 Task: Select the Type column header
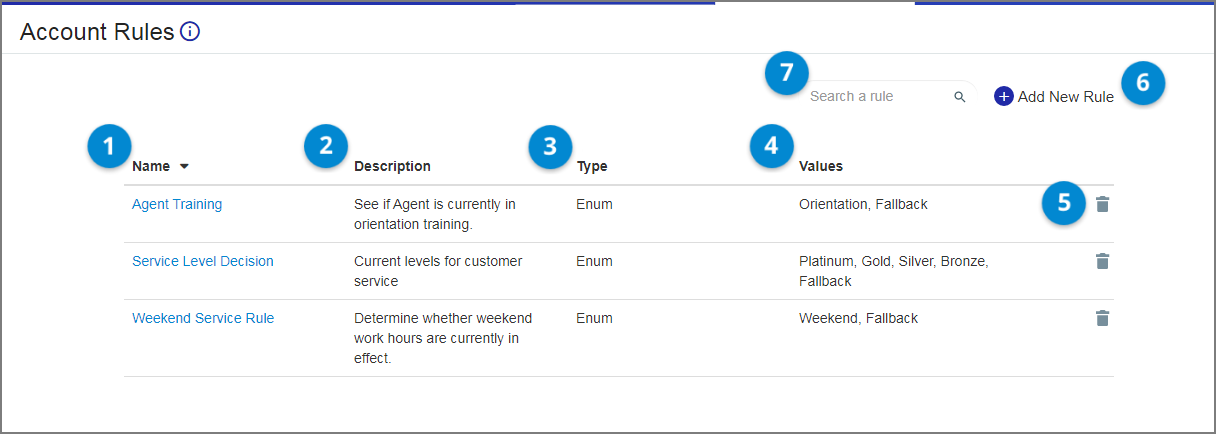tap(592, 166)
